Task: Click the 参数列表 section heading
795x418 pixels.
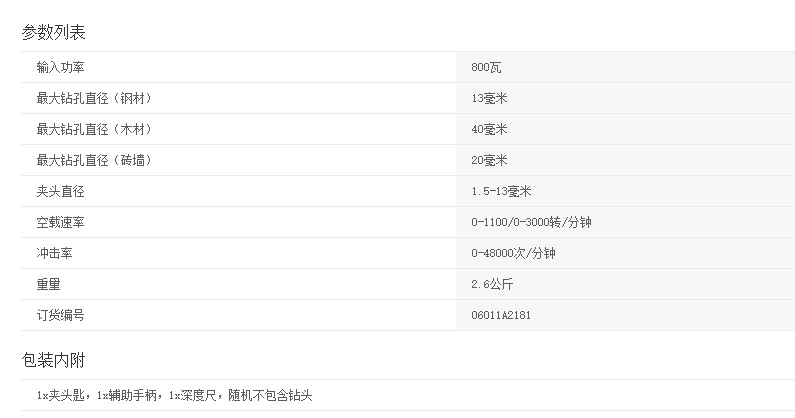Action: click(x=54, y=32)
